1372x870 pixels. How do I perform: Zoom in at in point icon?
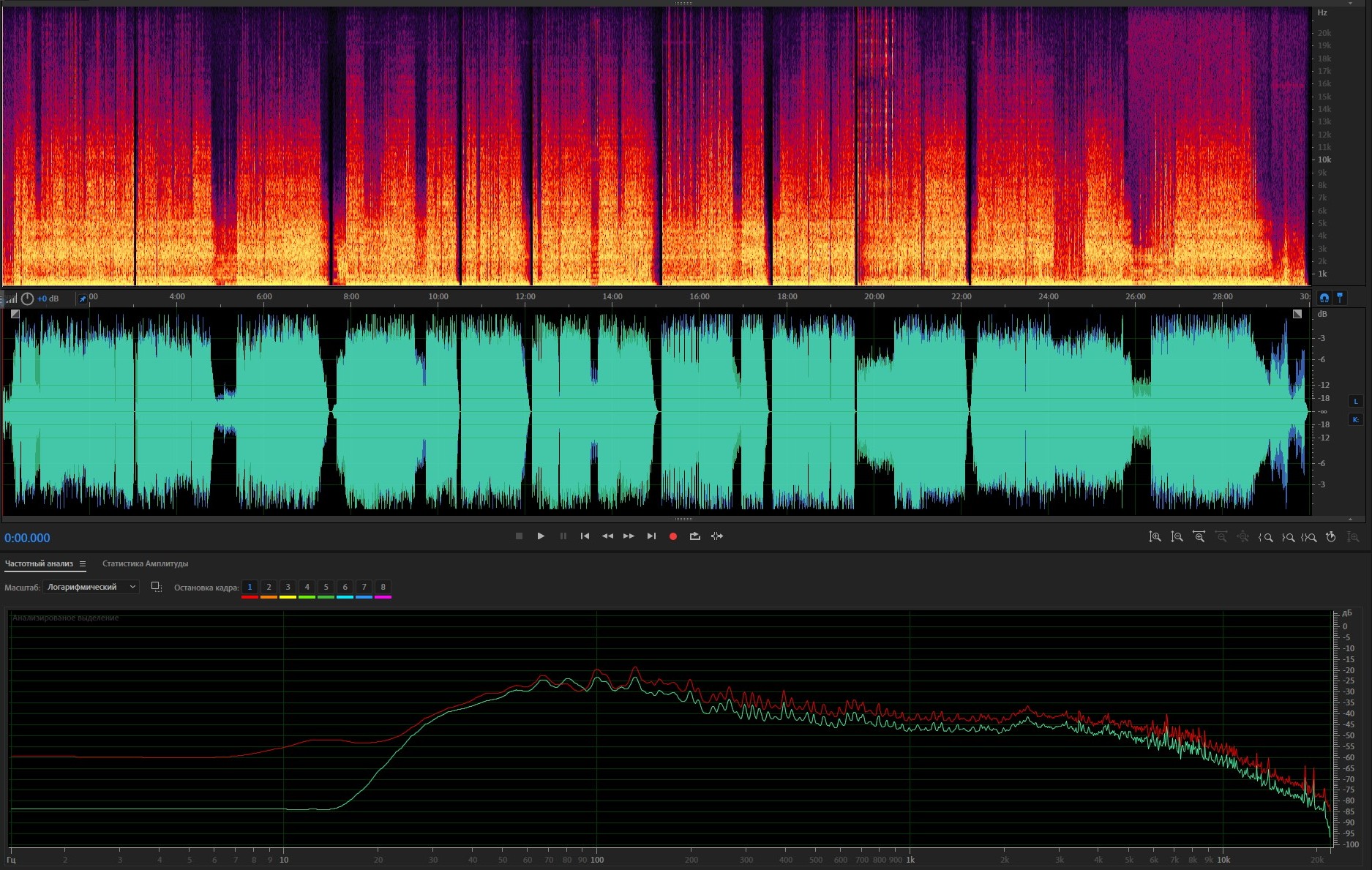1265,537
